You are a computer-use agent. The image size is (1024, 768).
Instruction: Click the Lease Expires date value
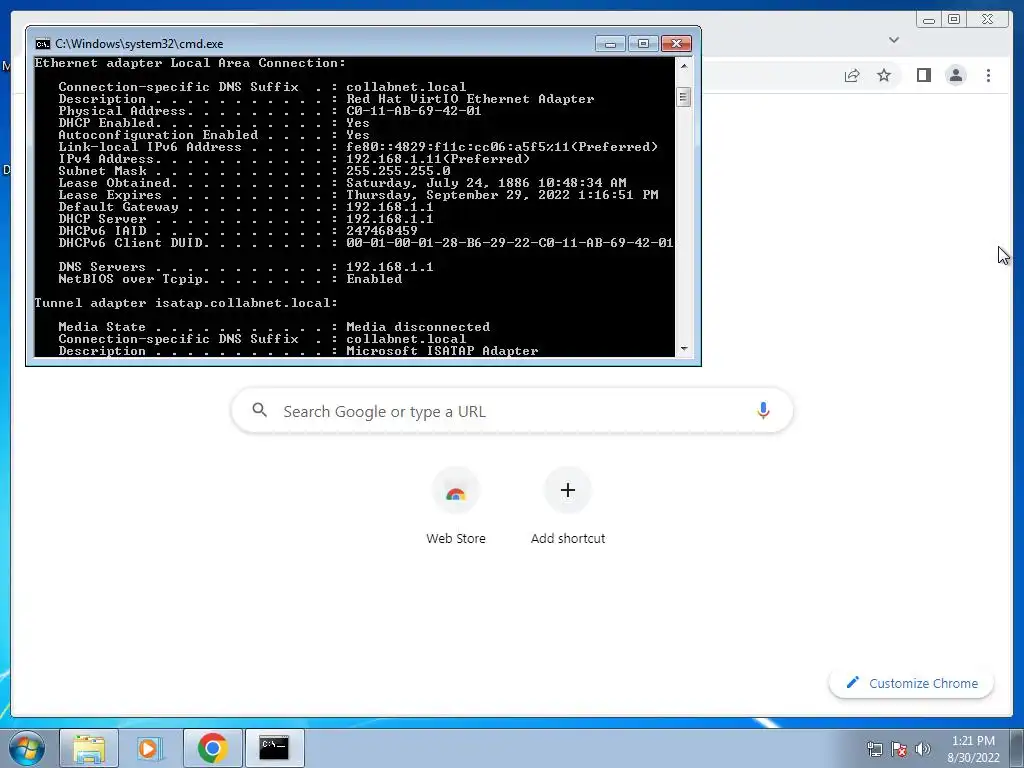[x=502, y=195]
